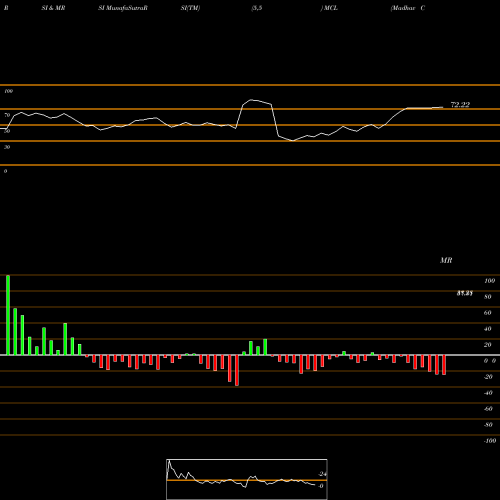This screenshot has height=500, width=500.
Task: Click the '60' label on MR axis
Action: click(x=488, y=313)
